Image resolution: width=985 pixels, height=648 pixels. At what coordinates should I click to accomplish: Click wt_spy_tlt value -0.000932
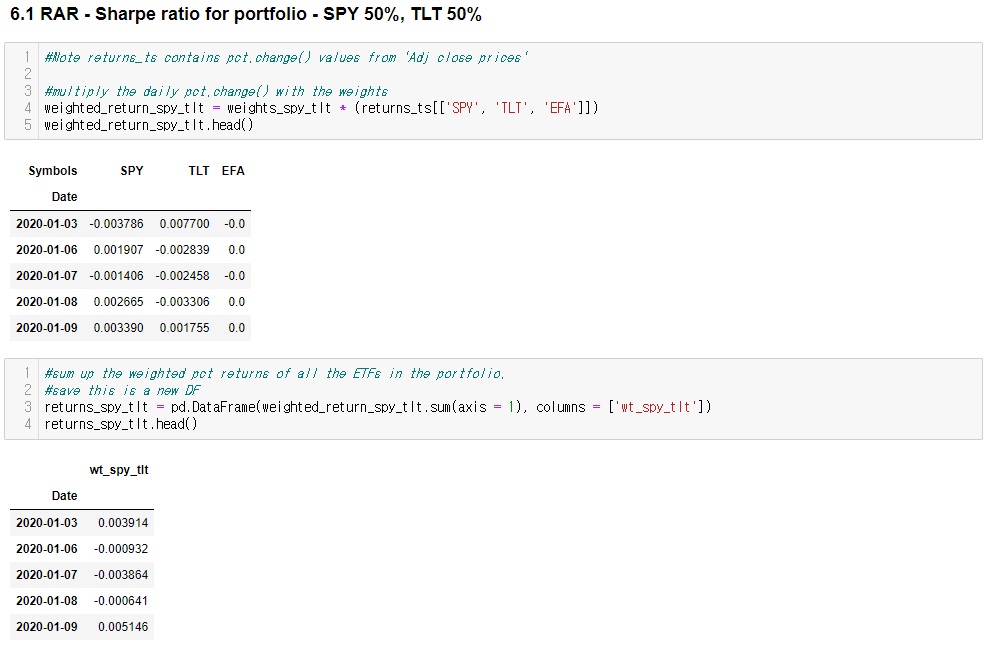tap(121, 549)
